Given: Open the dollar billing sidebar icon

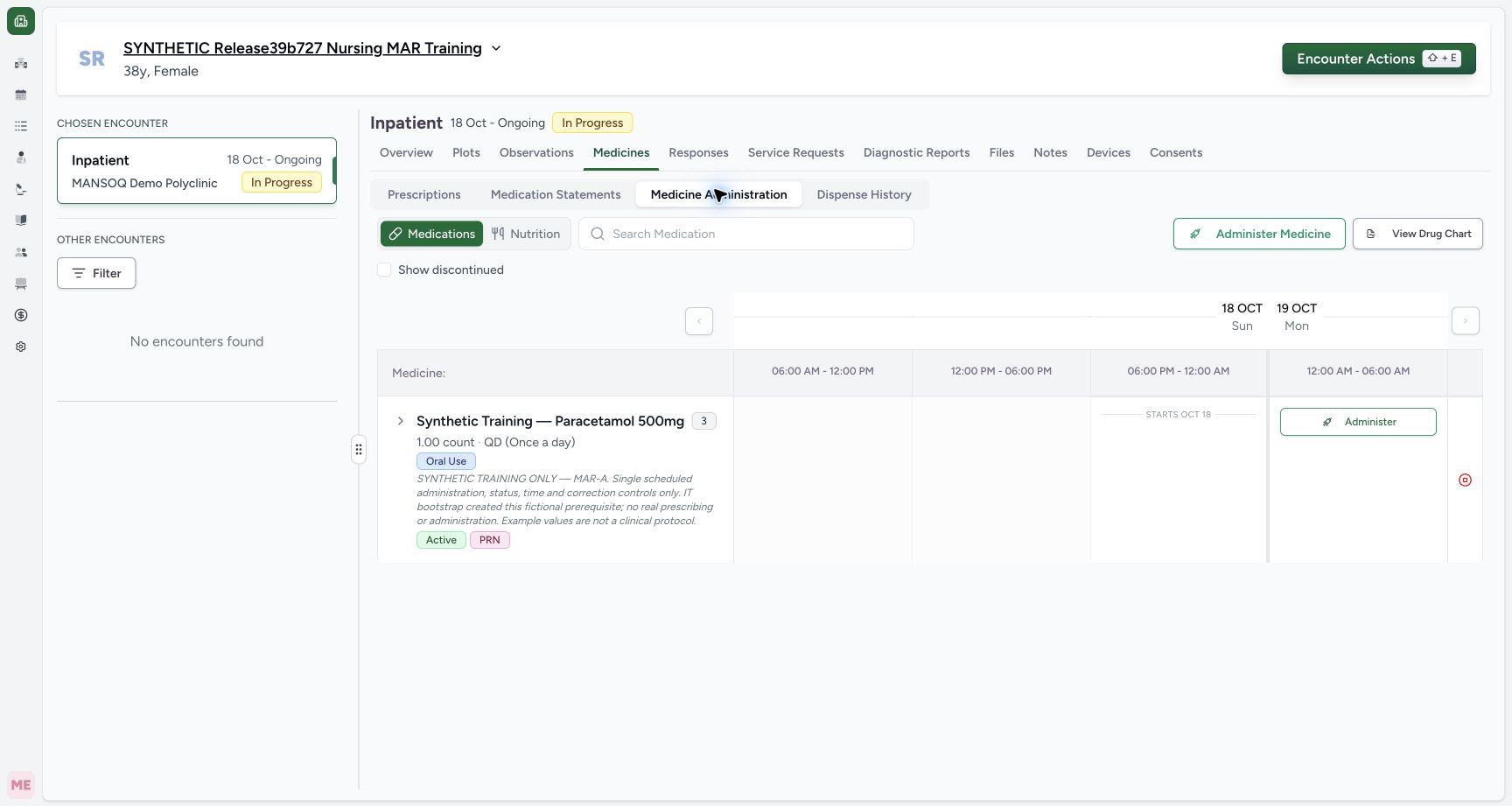Looking at the screenshot, I should click(x=21, y=315).
